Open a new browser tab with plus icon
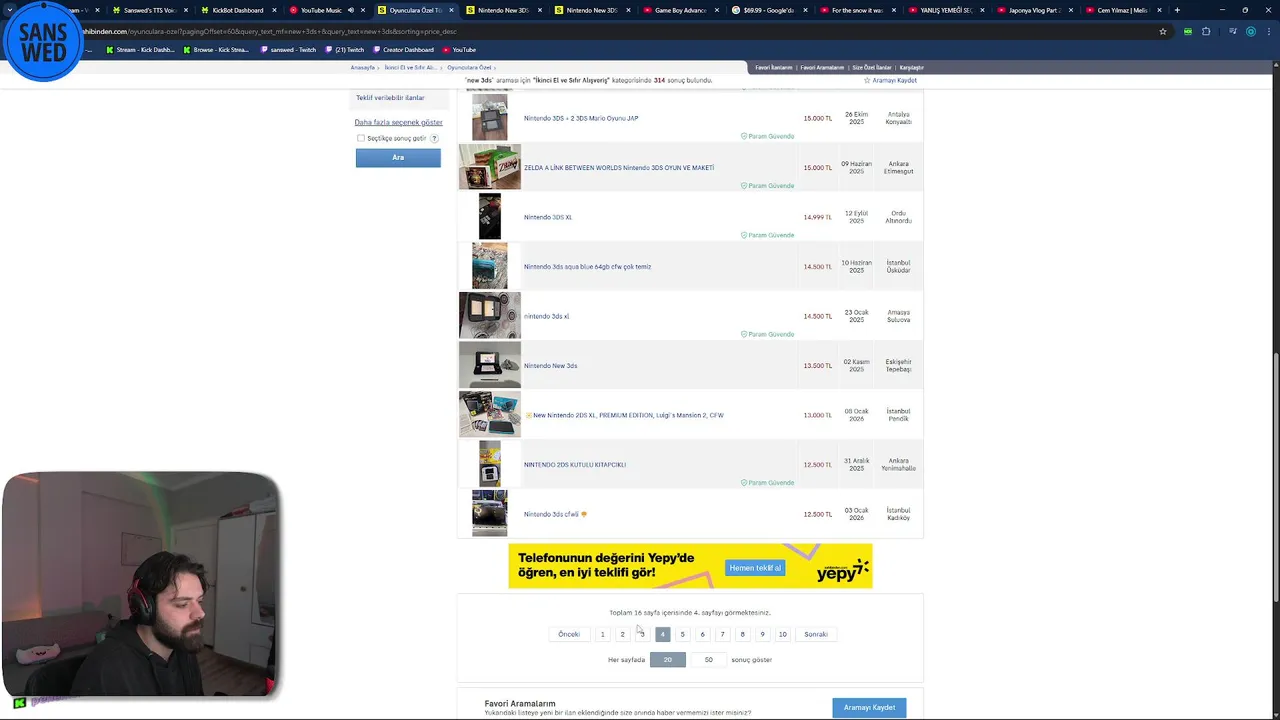Viewport: 1280px width, 720px height. click(1177, 10)
